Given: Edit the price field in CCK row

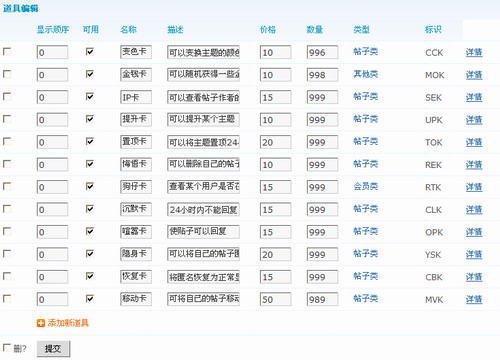Looking at the screenshot, I should coord(275,52).
